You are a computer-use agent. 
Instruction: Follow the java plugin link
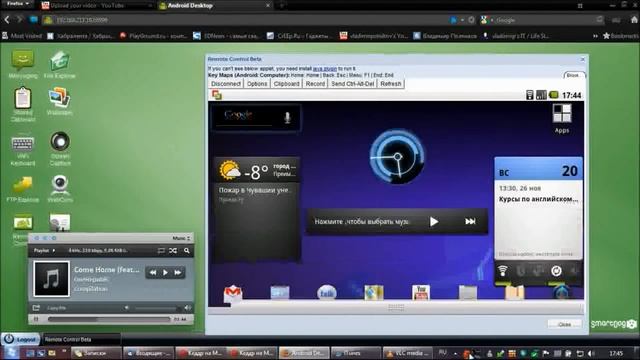(x=324, y=69)
